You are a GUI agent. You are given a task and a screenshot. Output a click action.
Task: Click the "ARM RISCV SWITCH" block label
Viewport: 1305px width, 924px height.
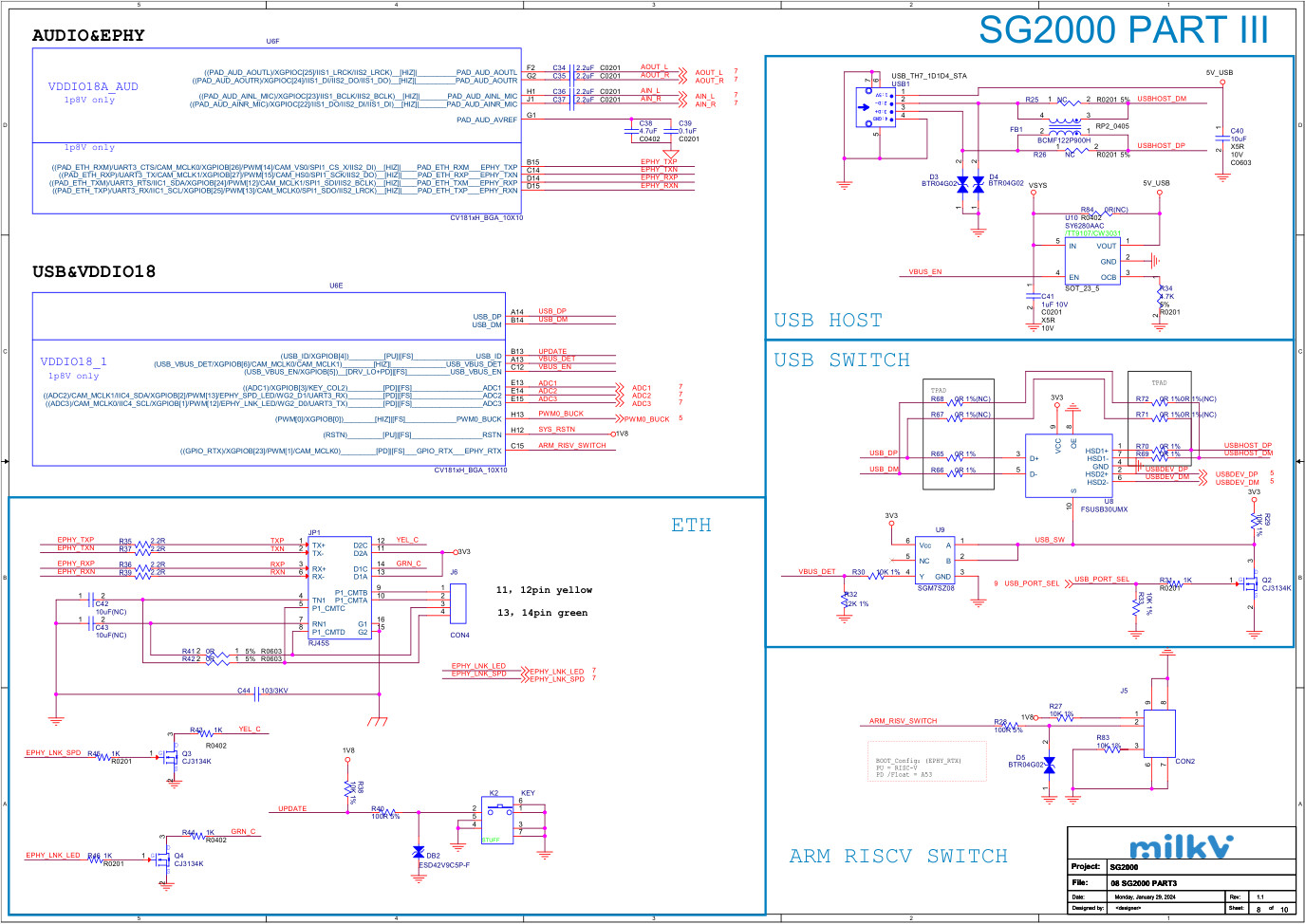[898, 857]
